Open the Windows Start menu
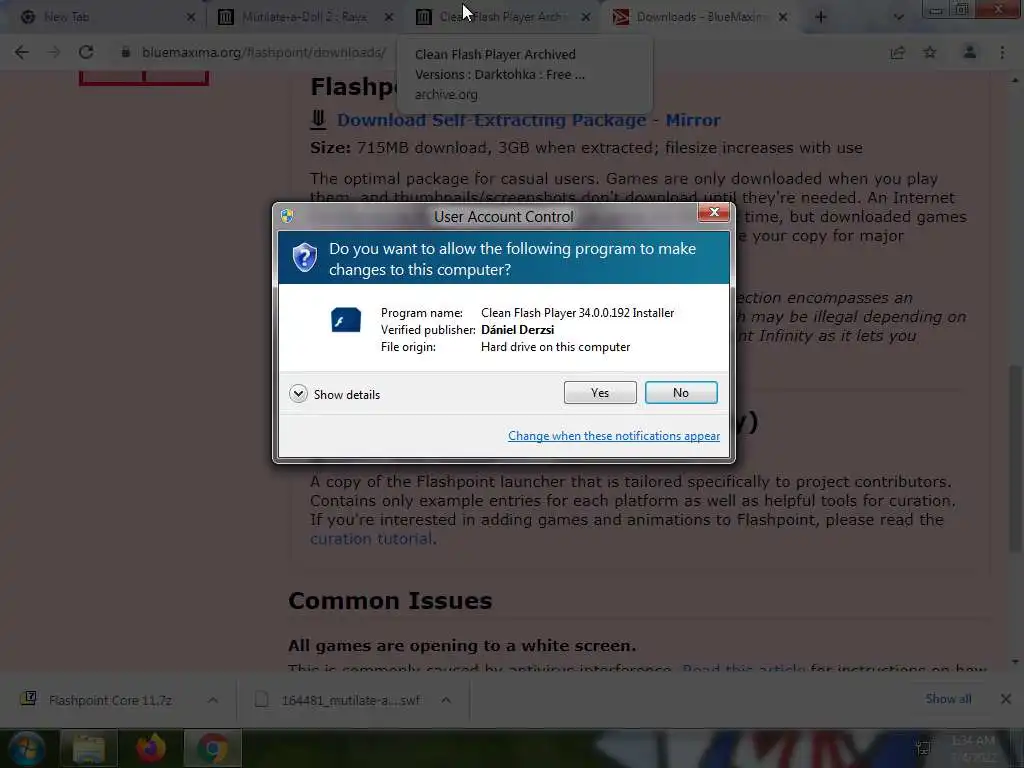This screenshot has height=768, width=1024. click(x=27, y=748)
